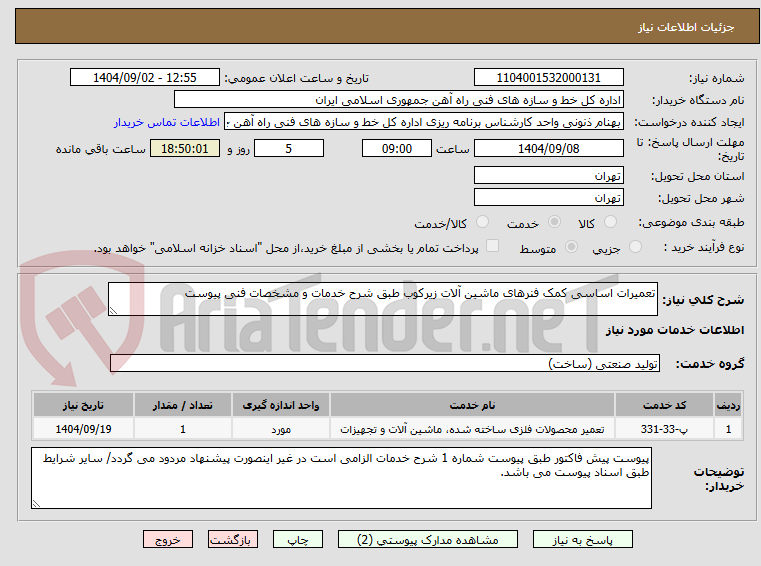The image size is (761, 566).
Task: Click the تاریخ نیاز column header
Action: click(83, 405)
